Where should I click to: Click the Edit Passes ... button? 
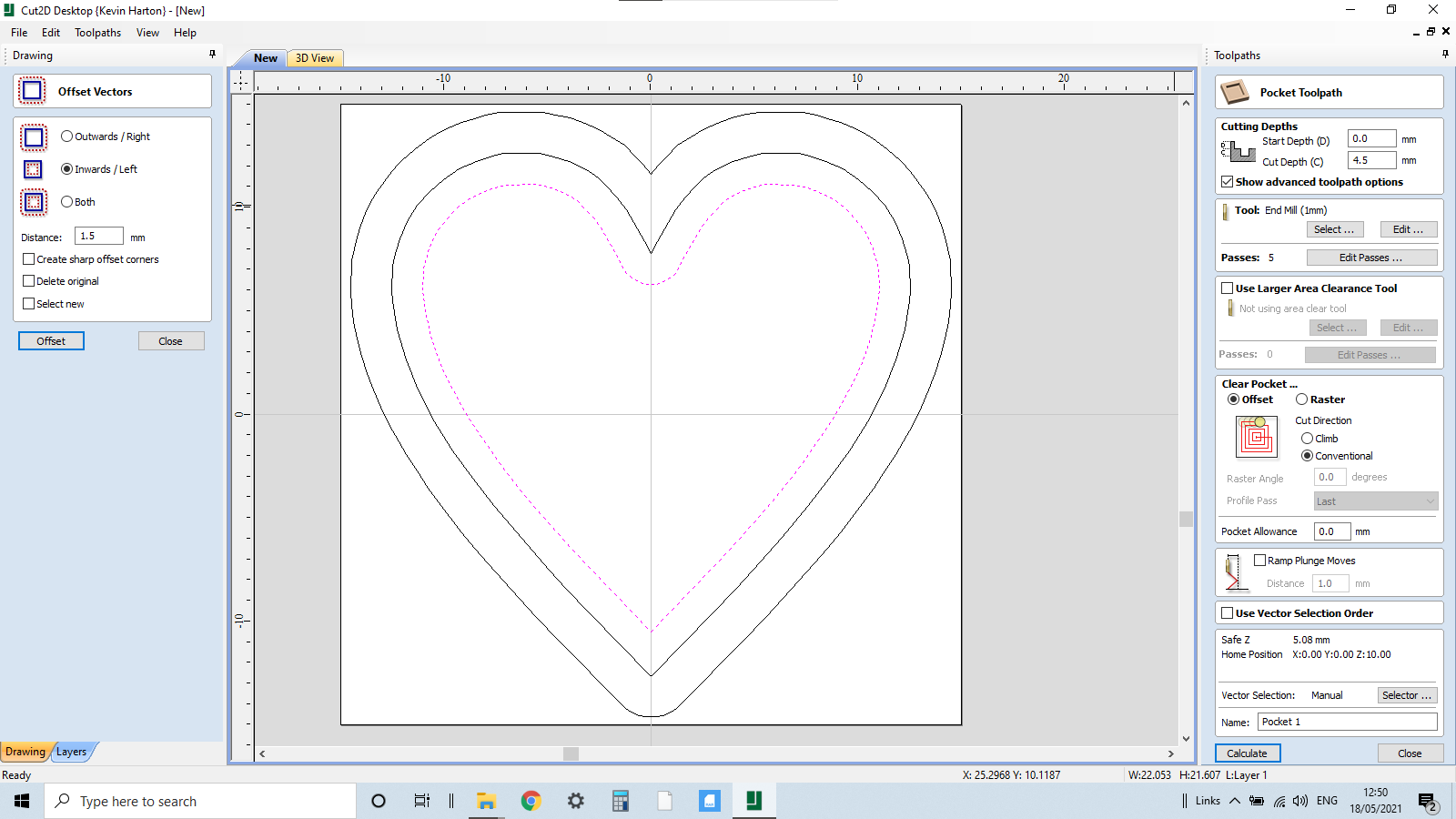pyautogui.click(x=1371, y=258)
